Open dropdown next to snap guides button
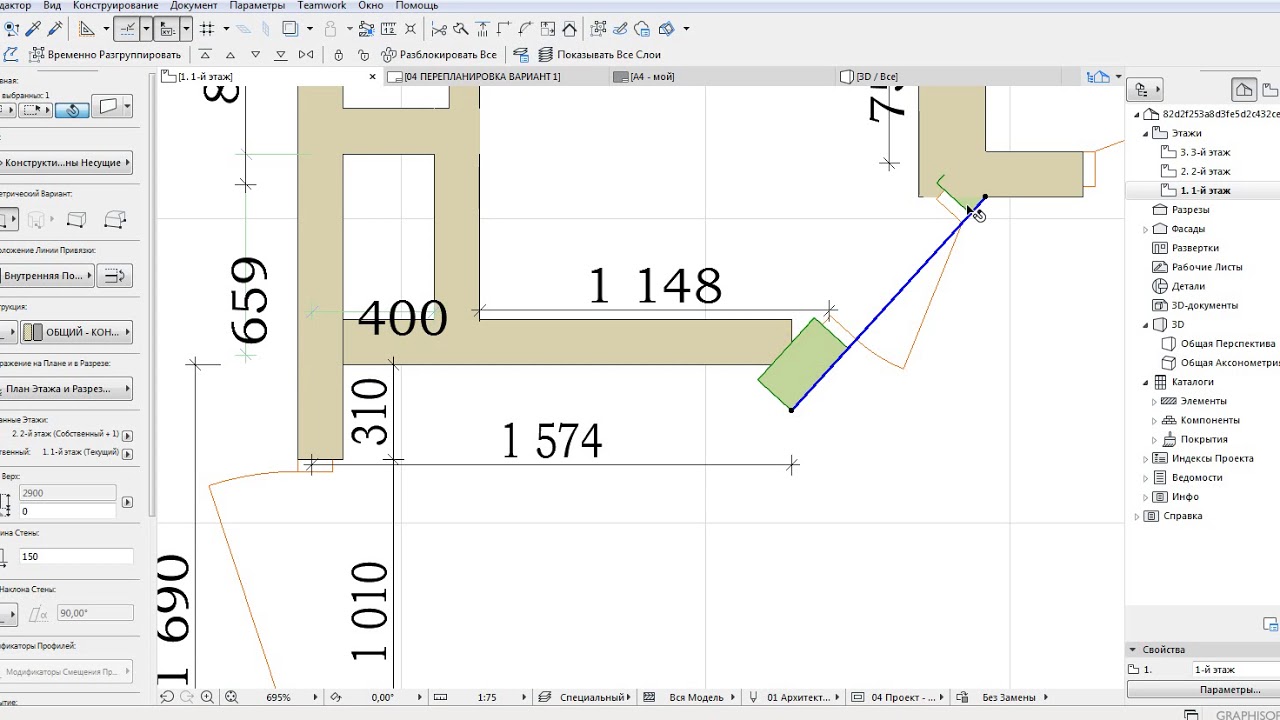Image resolution: width=1280 pixels, height=720 pixels. click(146, 29)
